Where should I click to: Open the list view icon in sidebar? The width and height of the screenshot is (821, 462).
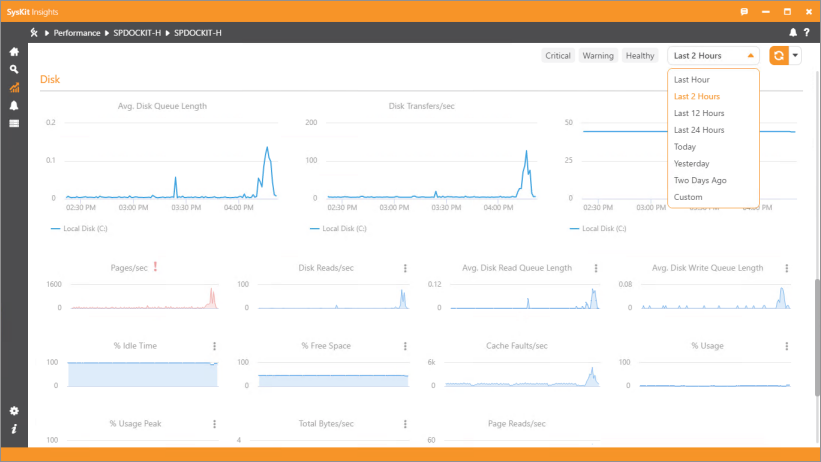[14, 124]
